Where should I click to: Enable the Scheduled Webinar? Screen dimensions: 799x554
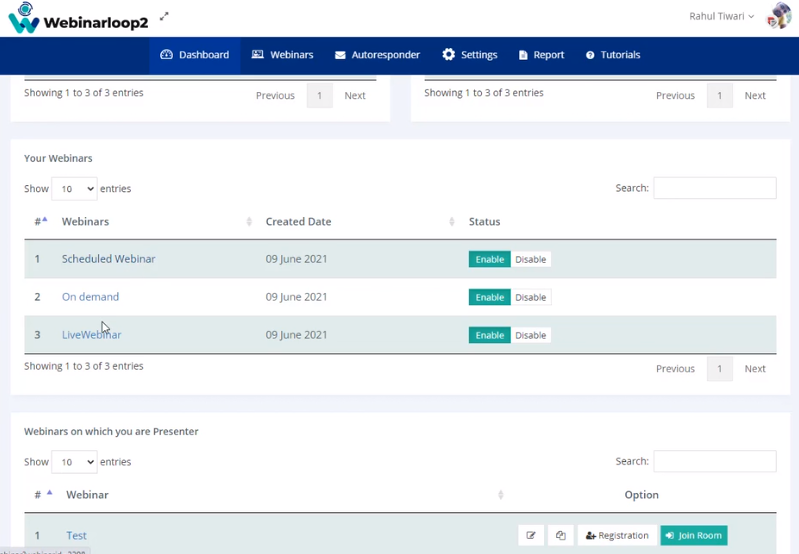[490, 259]
